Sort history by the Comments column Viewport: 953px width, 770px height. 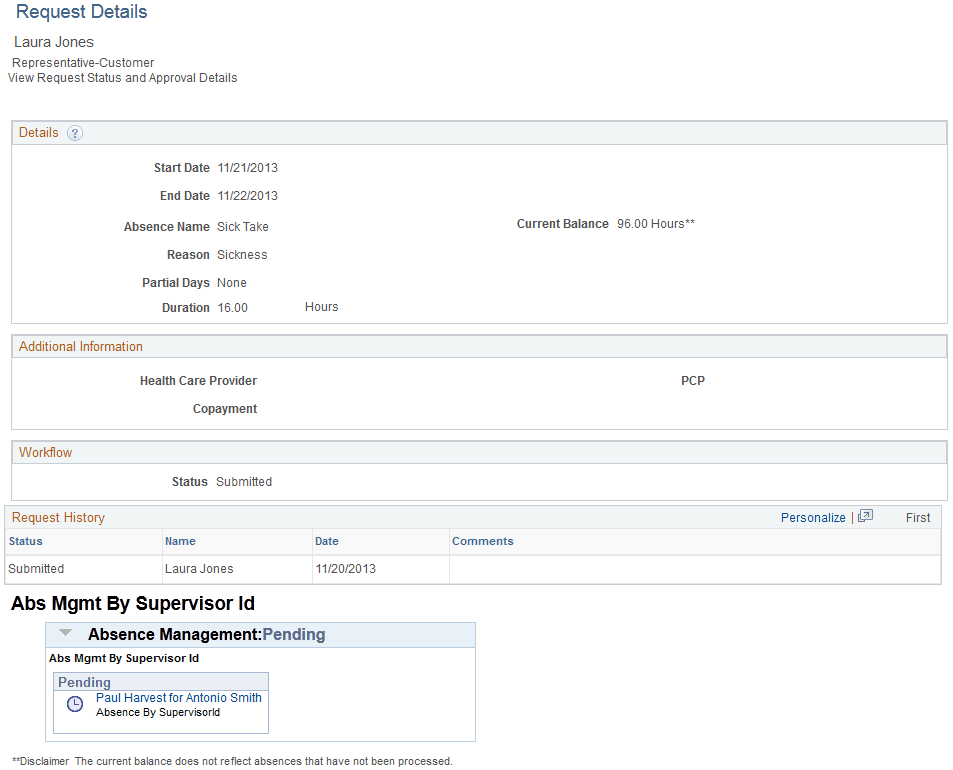[482, 540]
